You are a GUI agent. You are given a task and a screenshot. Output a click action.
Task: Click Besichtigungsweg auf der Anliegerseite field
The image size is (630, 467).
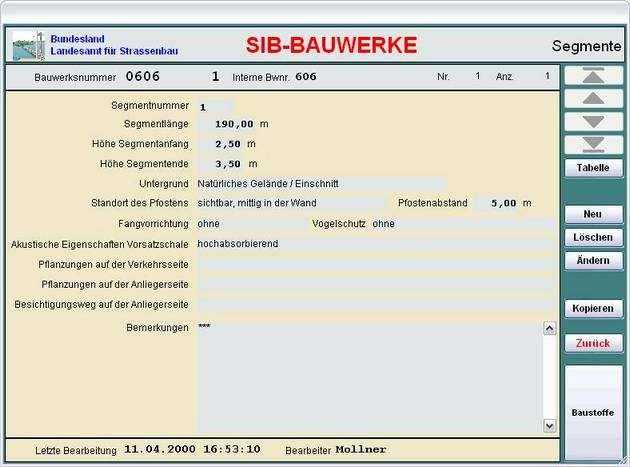tap(376, 305)
